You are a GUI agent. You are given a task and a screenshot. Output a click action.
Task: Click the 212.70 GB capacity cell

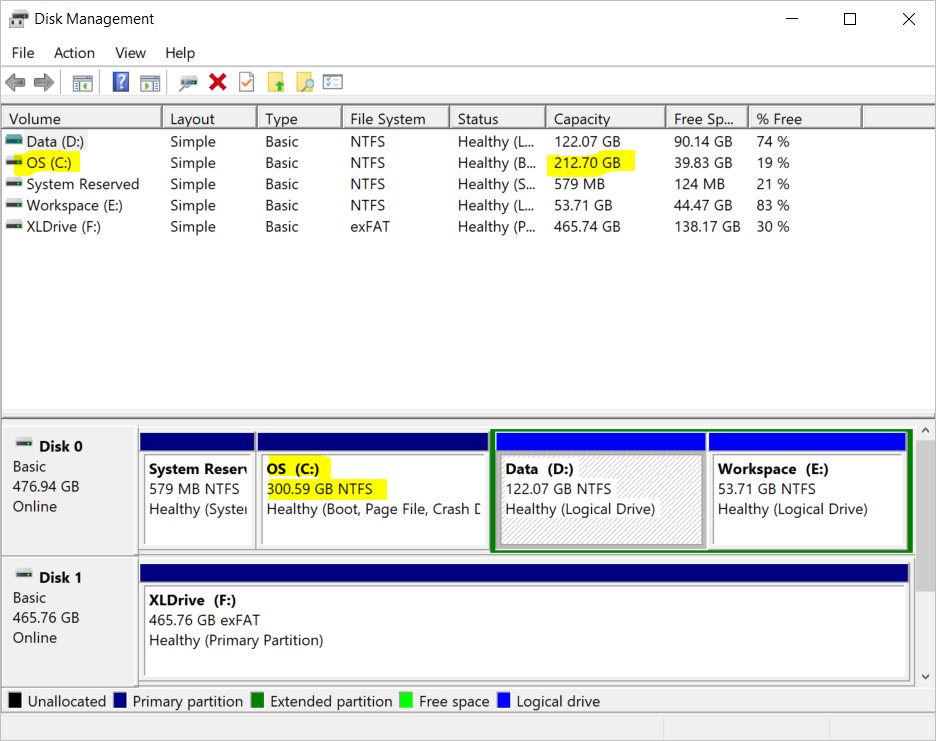coord(587,163)
